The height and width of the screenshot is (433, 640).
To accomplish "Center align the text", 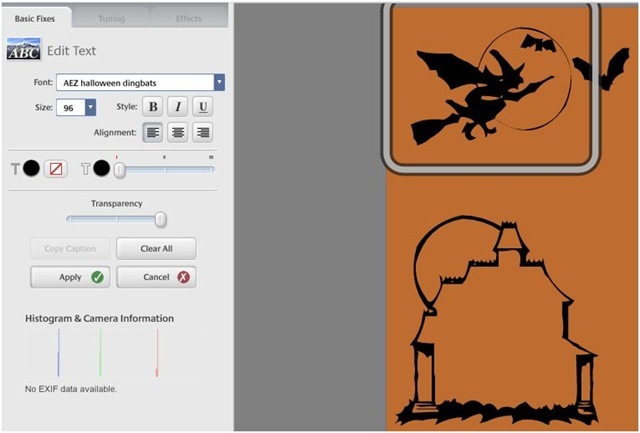I will 178,132.
